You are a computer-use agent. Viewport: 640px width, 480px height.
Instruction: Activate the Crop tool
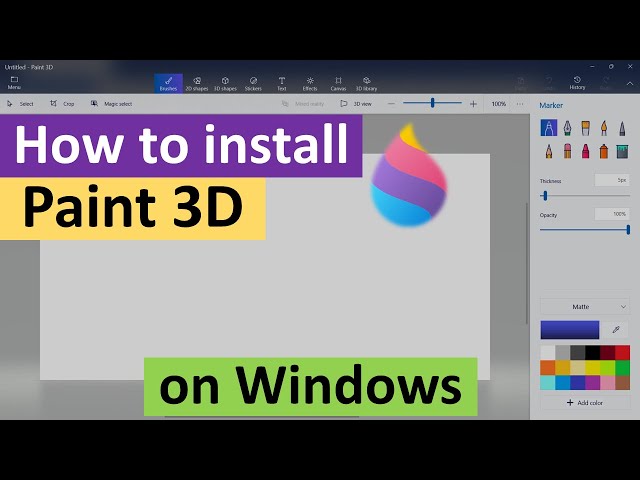coord(62,104)
